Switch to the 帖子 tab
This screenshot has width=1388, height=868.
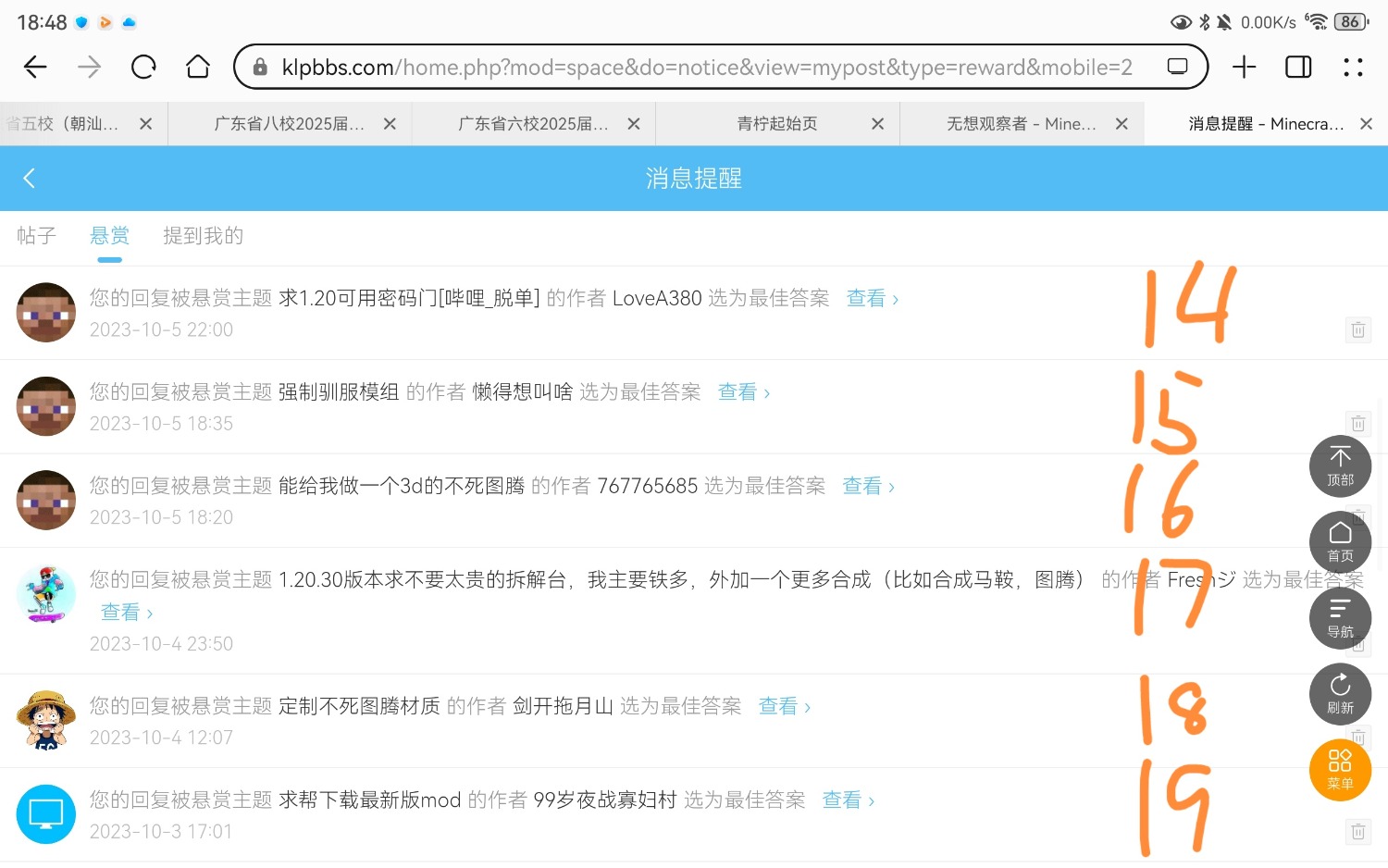[x=37, y=236]
